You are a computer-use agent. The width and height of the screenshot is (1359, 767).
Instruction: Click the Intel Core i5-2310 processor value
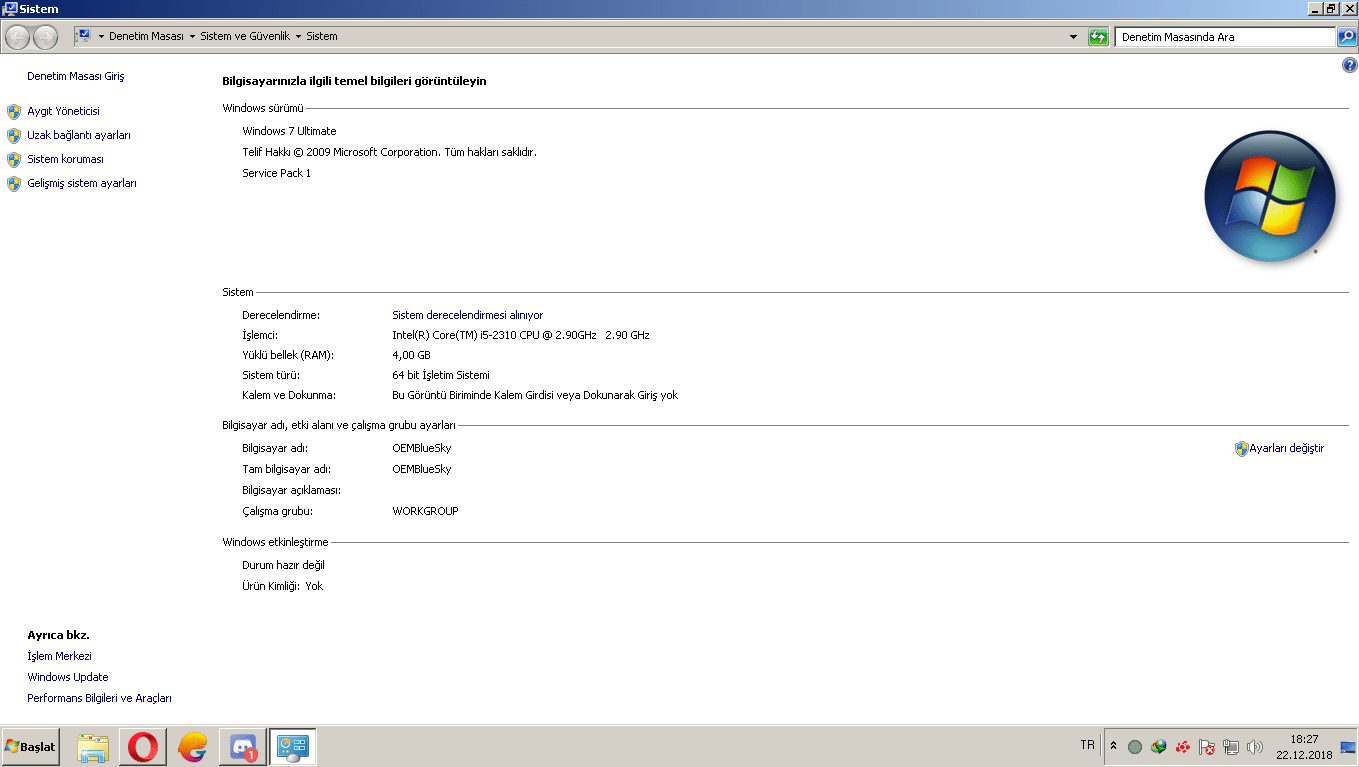[521, 335]
